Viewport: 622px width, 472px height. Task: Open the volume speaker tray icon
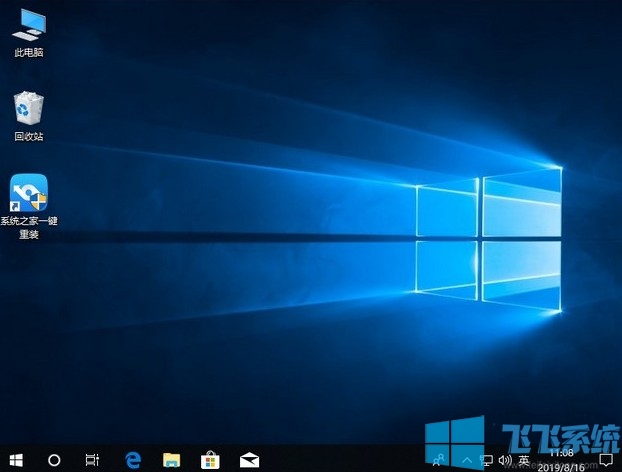tap(505, 460)
